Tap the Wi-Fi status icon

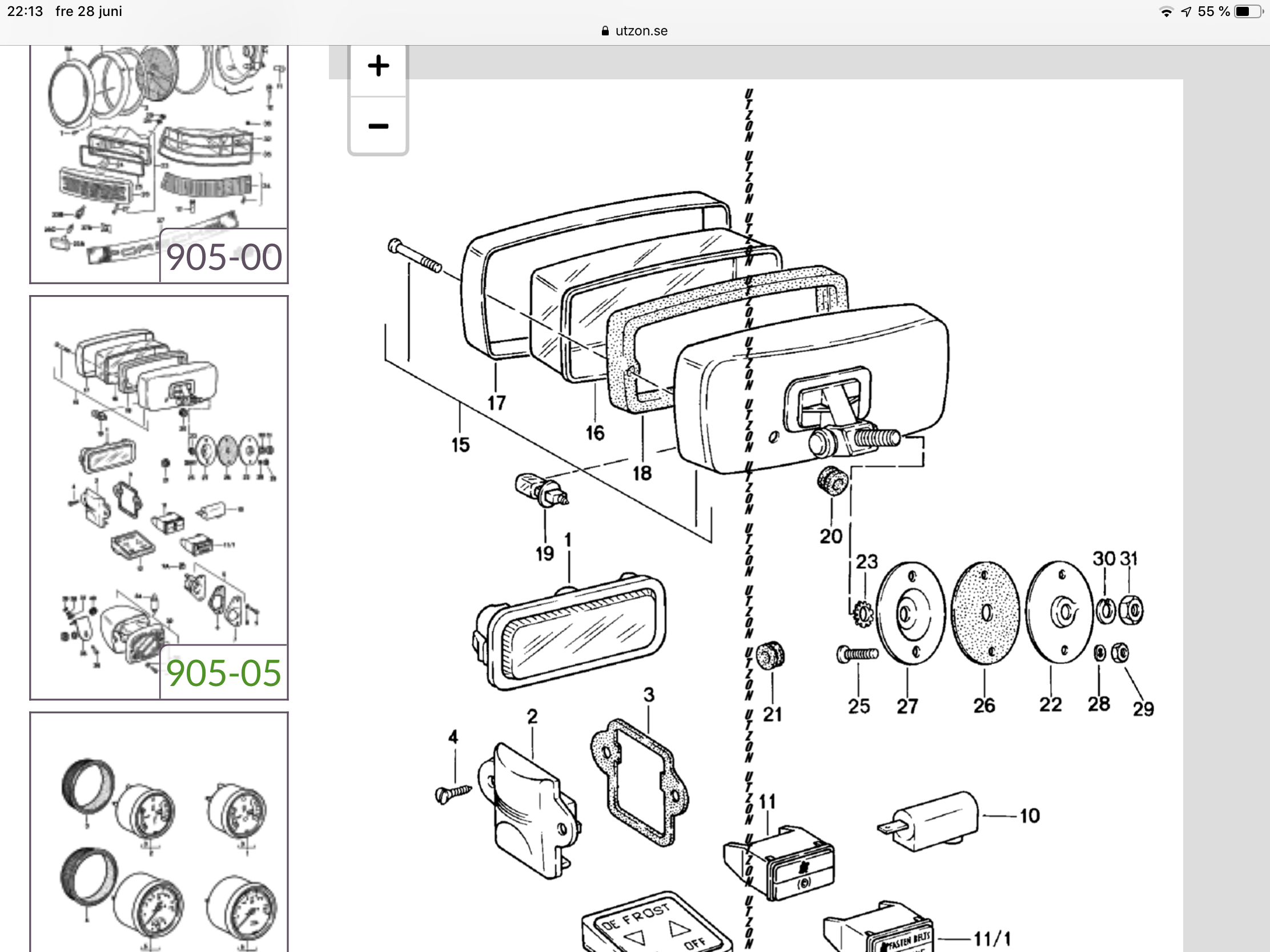click(1166, 12)
